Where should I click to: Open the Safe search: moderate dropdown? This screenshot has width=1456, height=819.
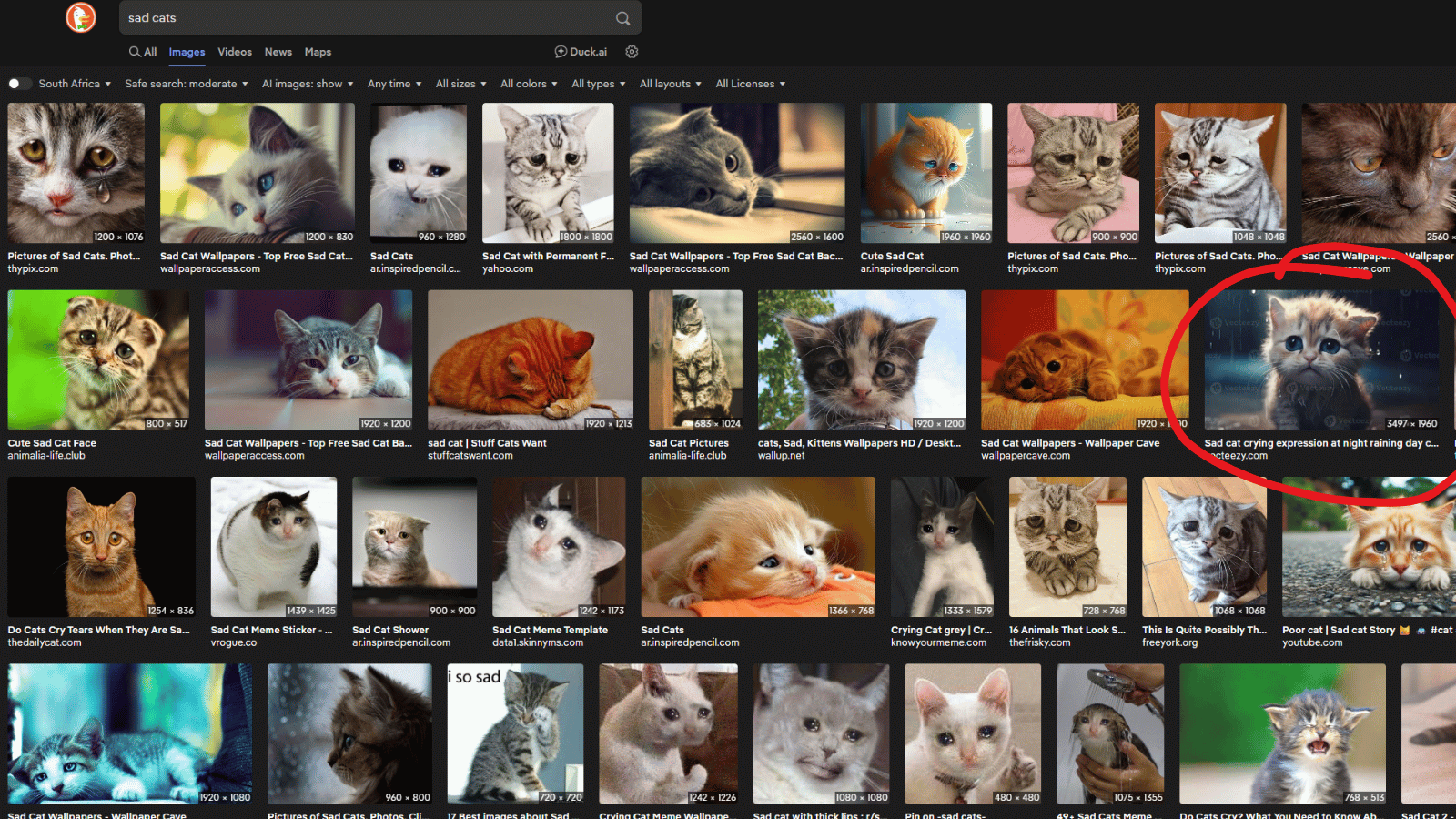(186, 84)
